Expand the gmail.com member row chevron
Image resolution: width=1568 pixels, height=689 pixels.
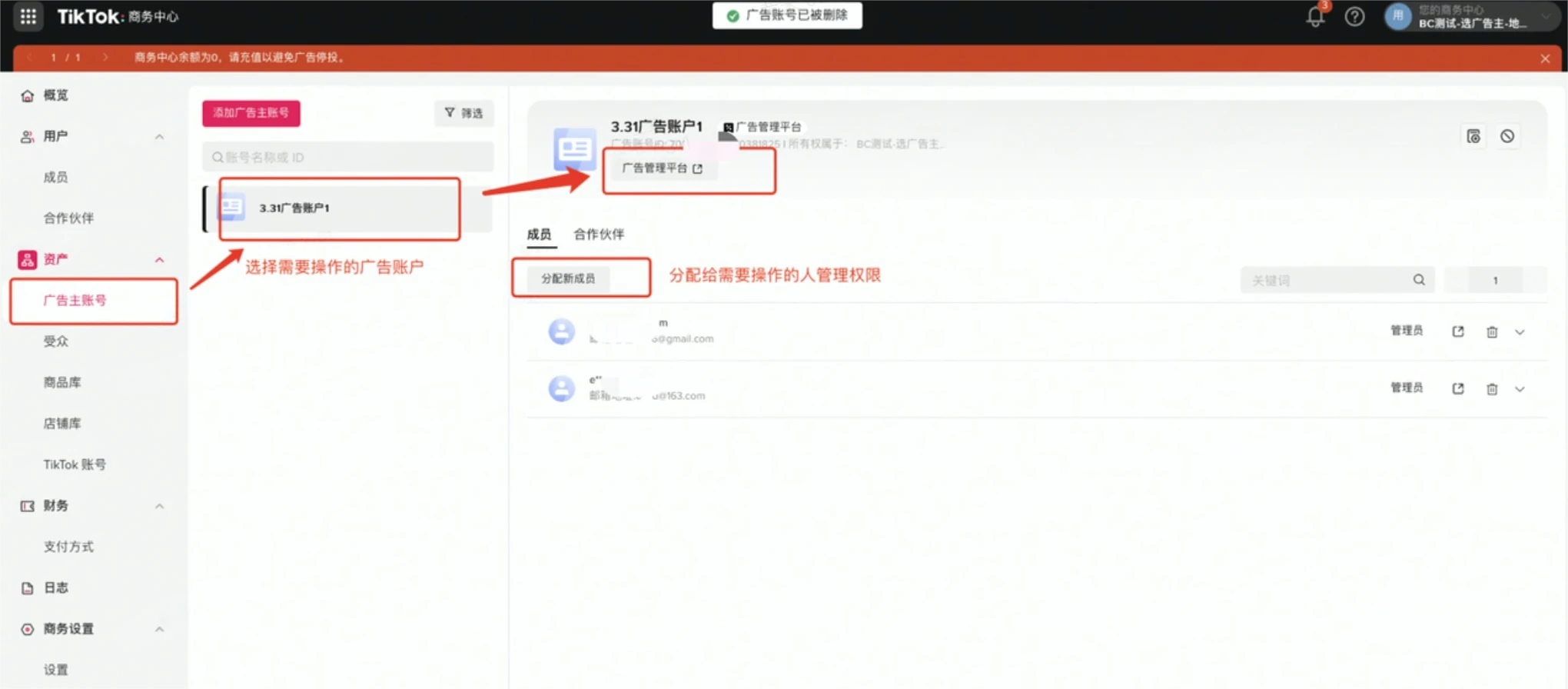[x=1520, y=332]
